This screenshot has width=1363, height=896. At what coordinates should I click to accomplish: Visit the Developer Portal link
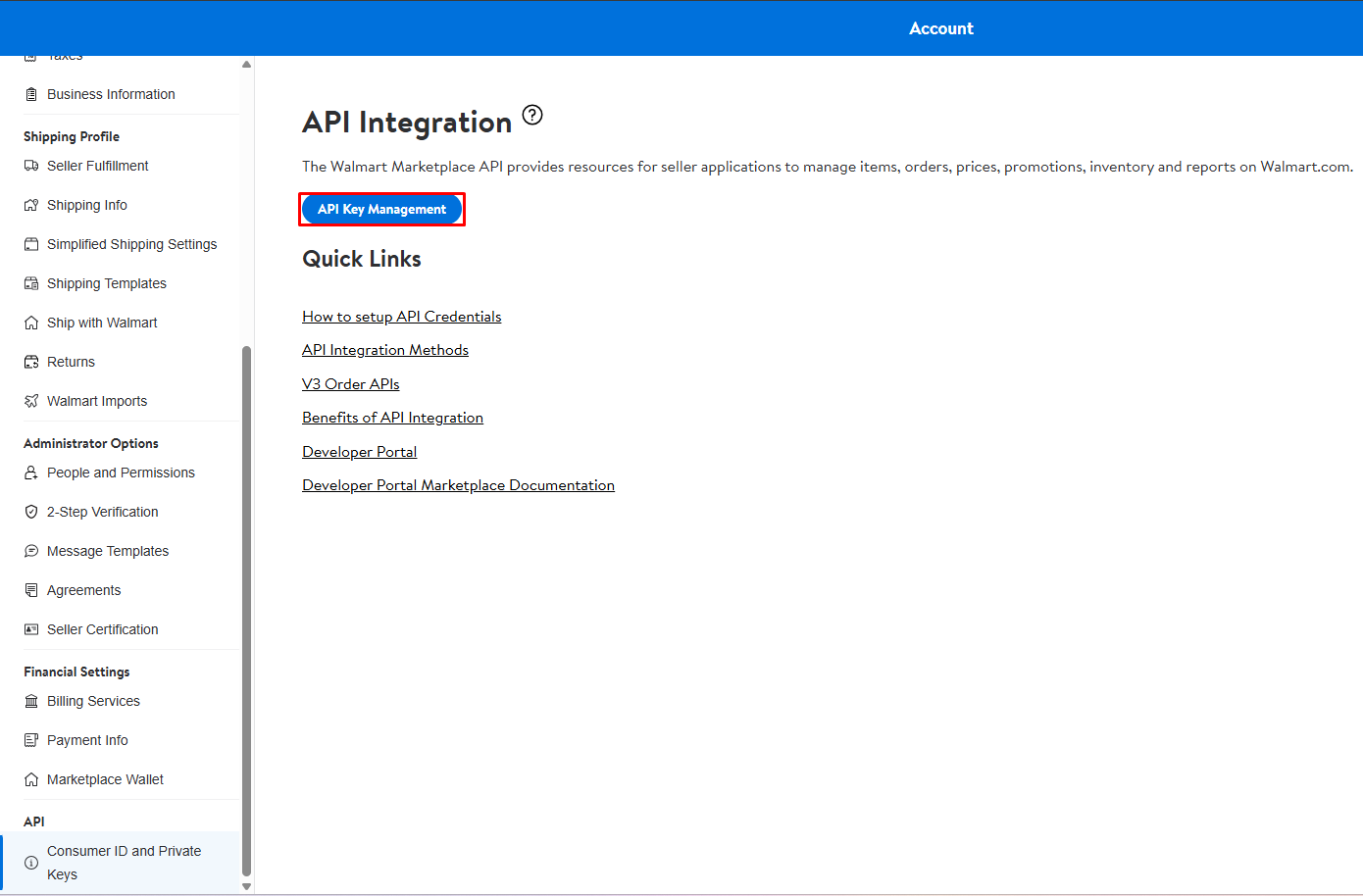(360, 452)
